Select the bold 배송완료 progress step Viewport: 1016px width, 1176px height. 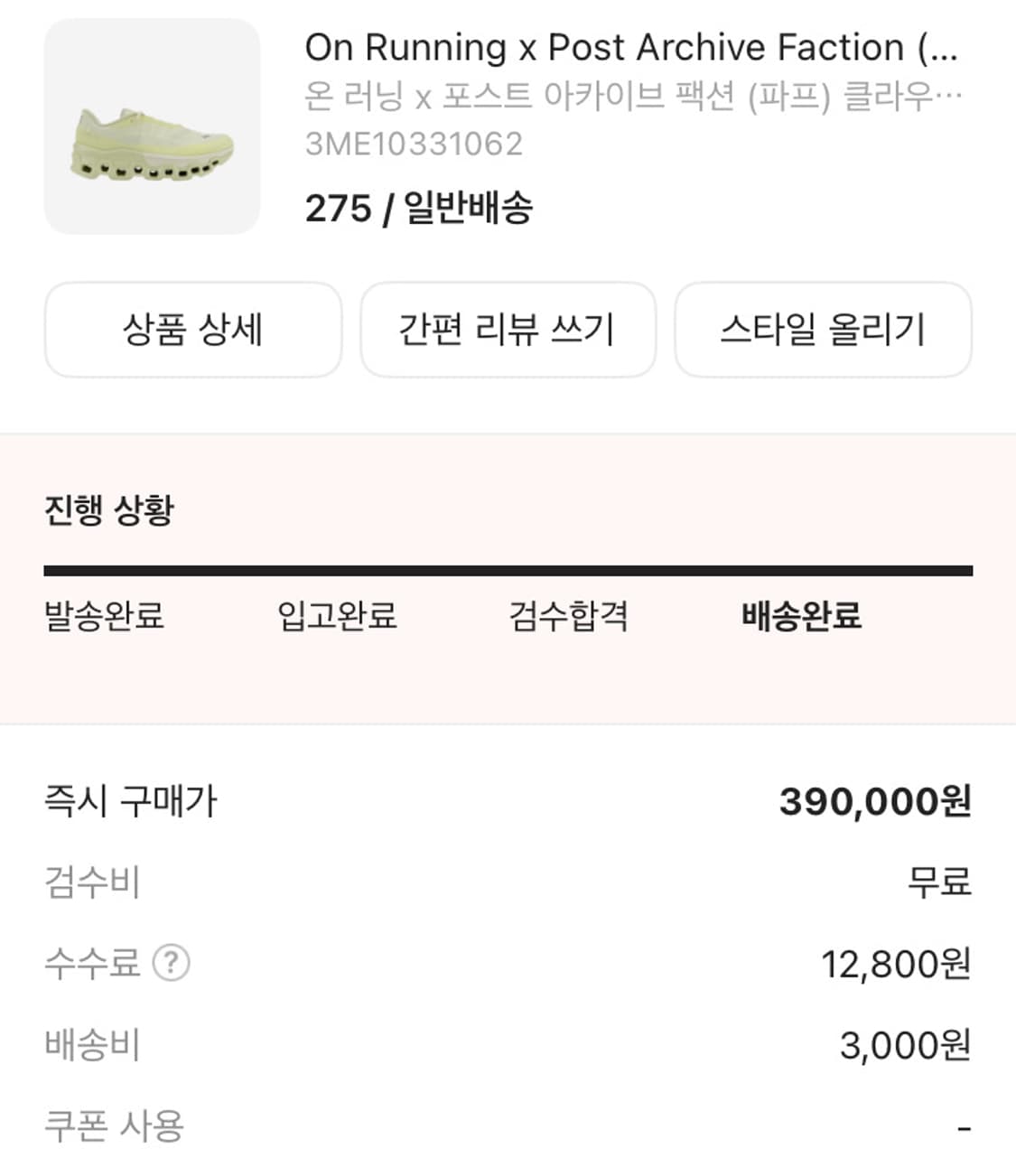[801, 616]
